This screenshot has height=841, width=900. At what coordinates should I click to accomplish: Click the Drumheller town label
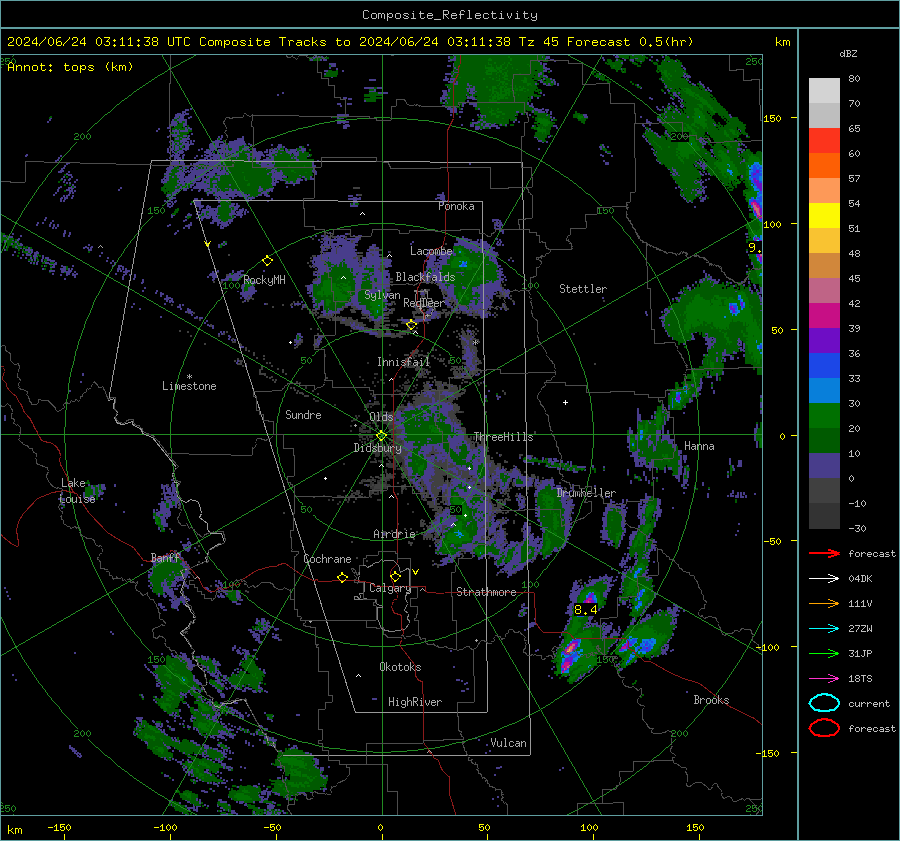click(586, 493)
